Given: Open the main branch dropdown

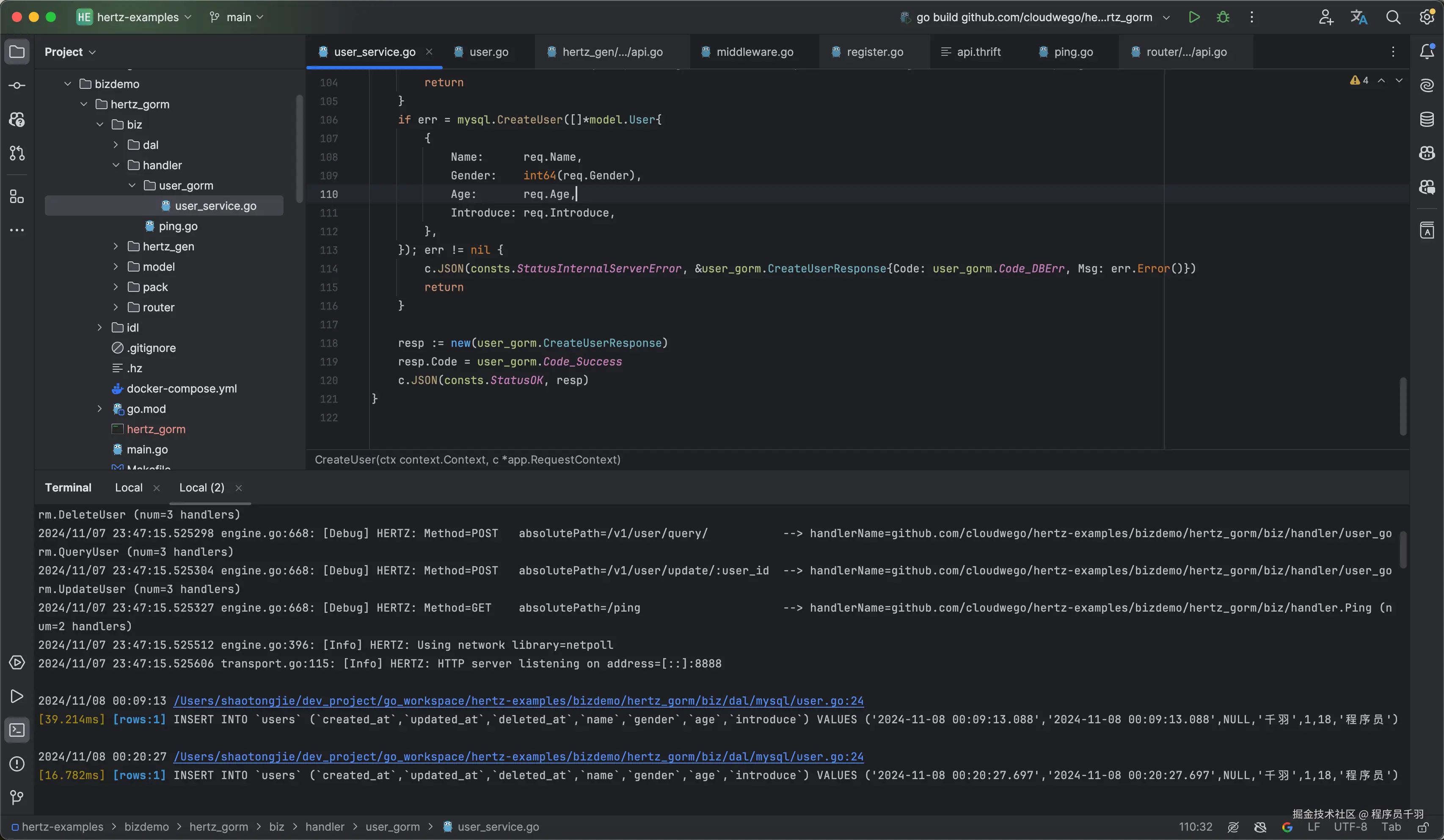Looking at the screenshot, I should pos(236,17).
